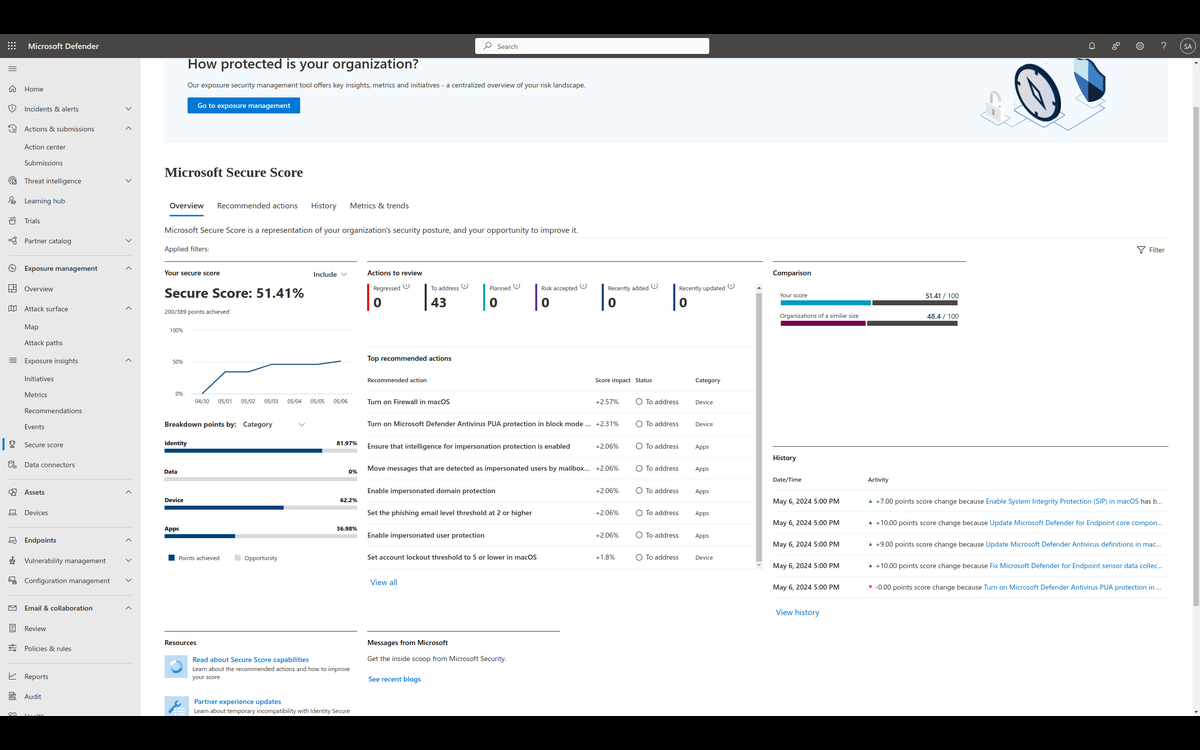This screenshot has width=1200, height=750.
Task: Open Partner experience updates link
Action: tap(237, 702)
